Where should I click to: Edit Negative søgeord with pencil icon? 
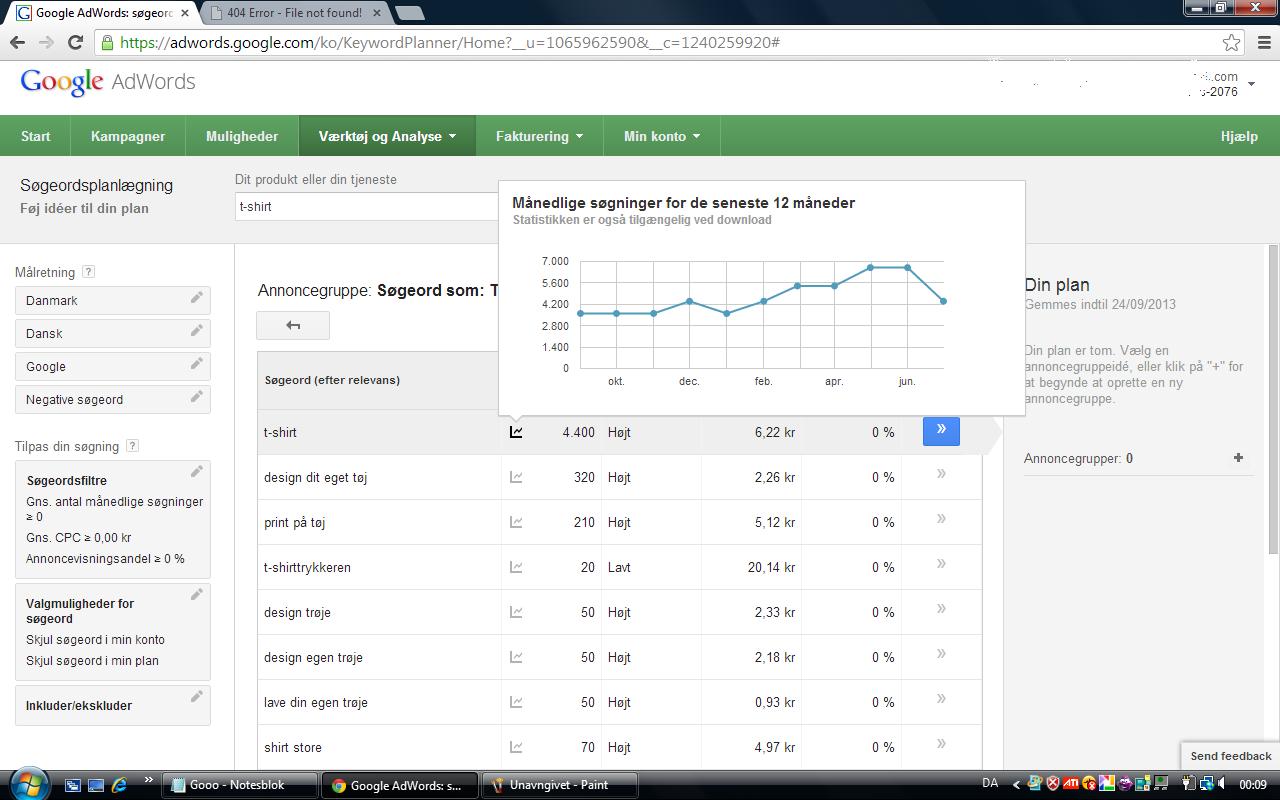(x=197, y=397)
